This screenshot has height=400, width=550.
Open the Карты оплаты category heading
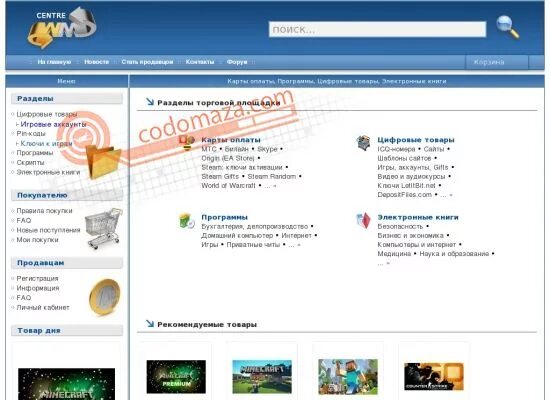(231, 140)
